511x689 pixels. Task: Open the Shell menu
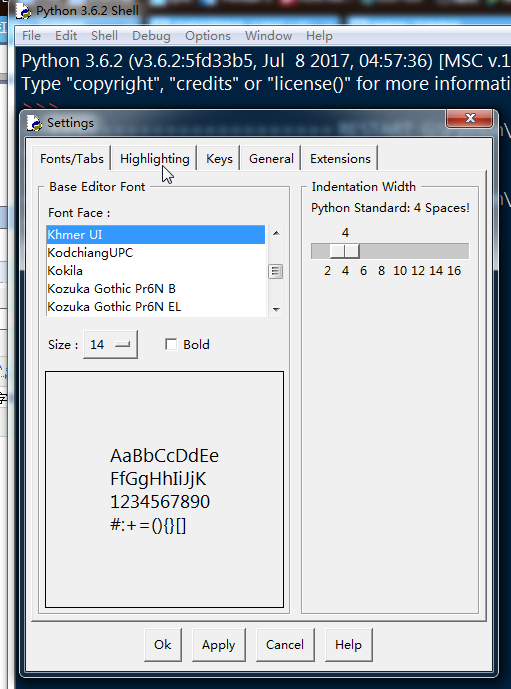tap(104, 36)
